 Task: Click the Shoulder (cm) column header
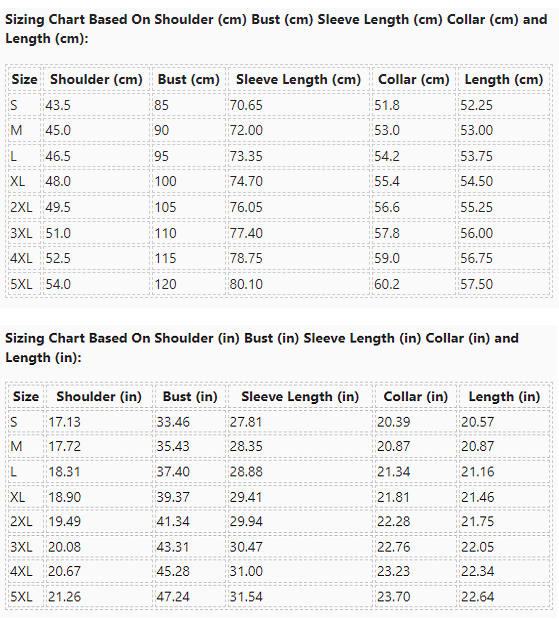96,79
